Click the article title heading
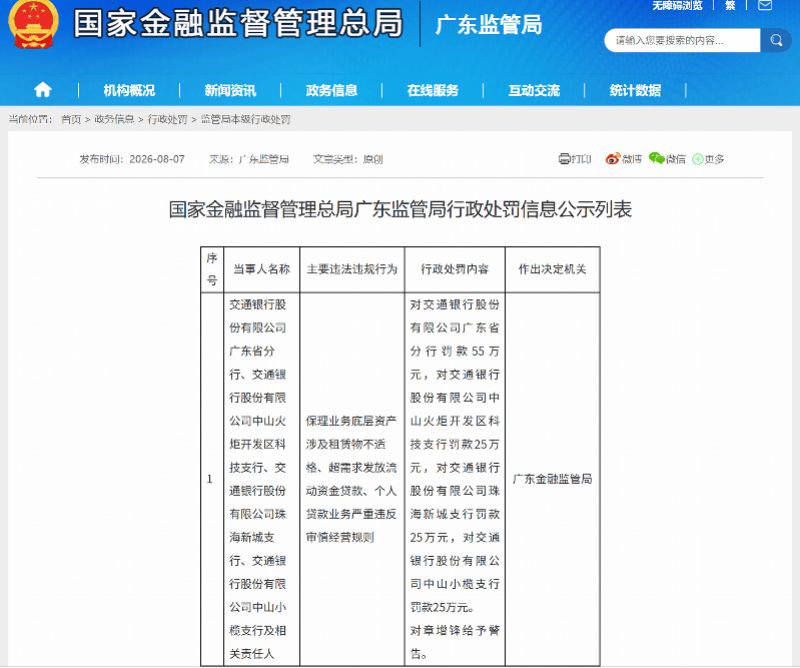Screen dimensions: 800x668 coord(401,209)
